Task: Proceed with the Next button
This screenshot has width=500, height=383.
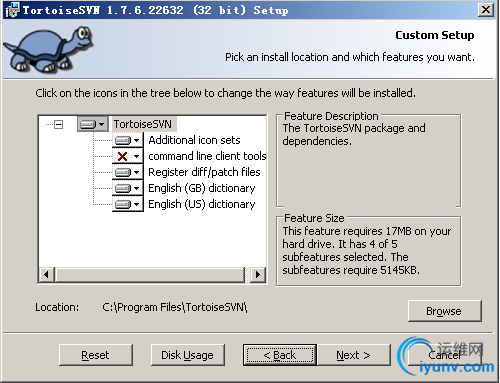Action: (x=354, y=355)
